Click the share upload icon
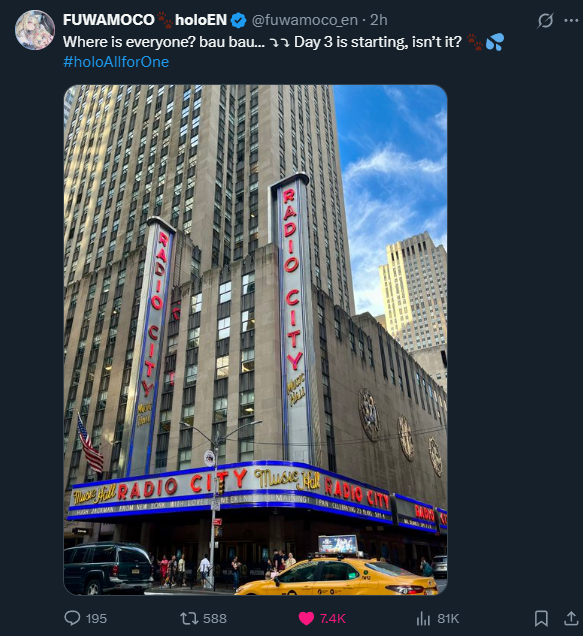This screenshot has height=636, width=583. [x=571, y=618]
